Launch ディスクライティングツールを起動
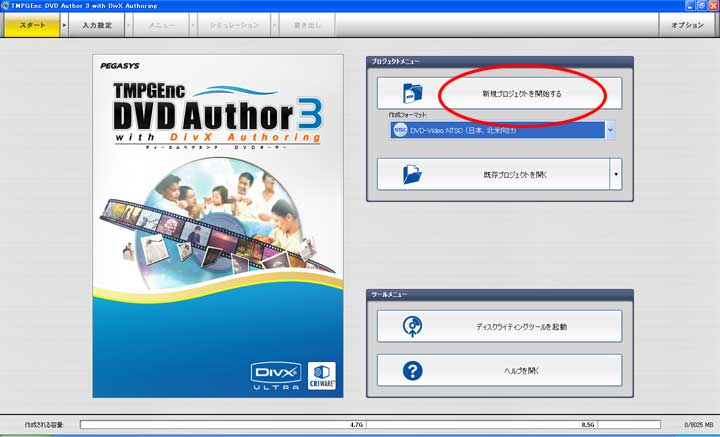The width and height of the screenshot is (720, 437). point(500,326)
